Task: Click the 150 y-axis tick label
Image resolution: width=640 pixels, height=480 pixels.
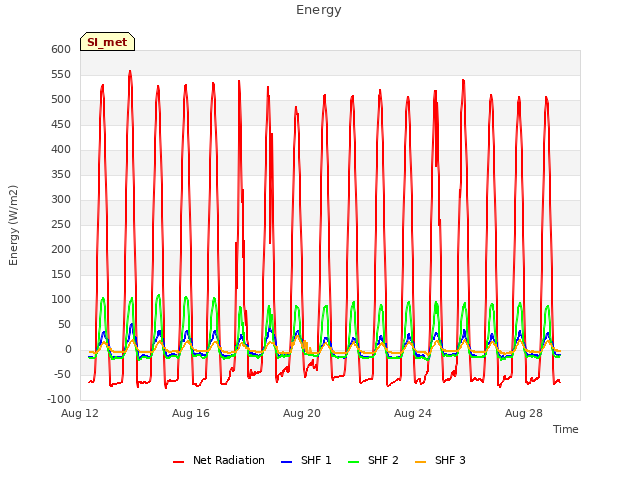Action: (x=61, y=275)
